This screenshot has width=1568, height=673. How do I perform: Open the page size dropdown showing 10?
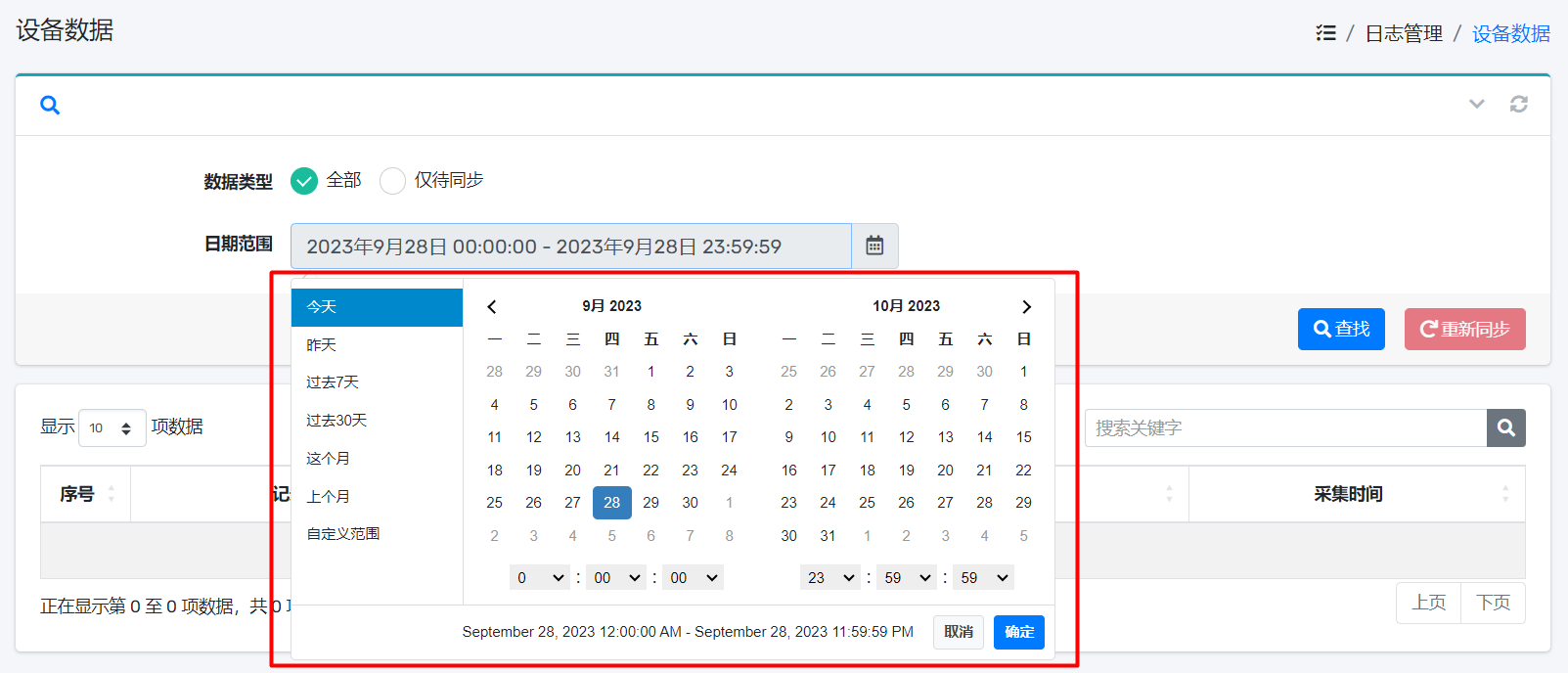112,427
